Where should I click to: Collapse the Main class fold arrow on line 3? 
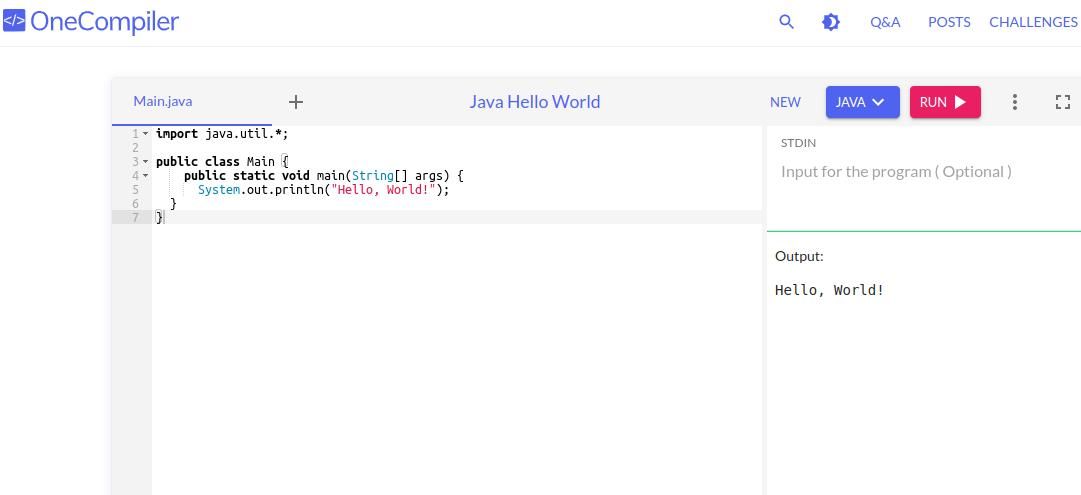coord(145,162)
